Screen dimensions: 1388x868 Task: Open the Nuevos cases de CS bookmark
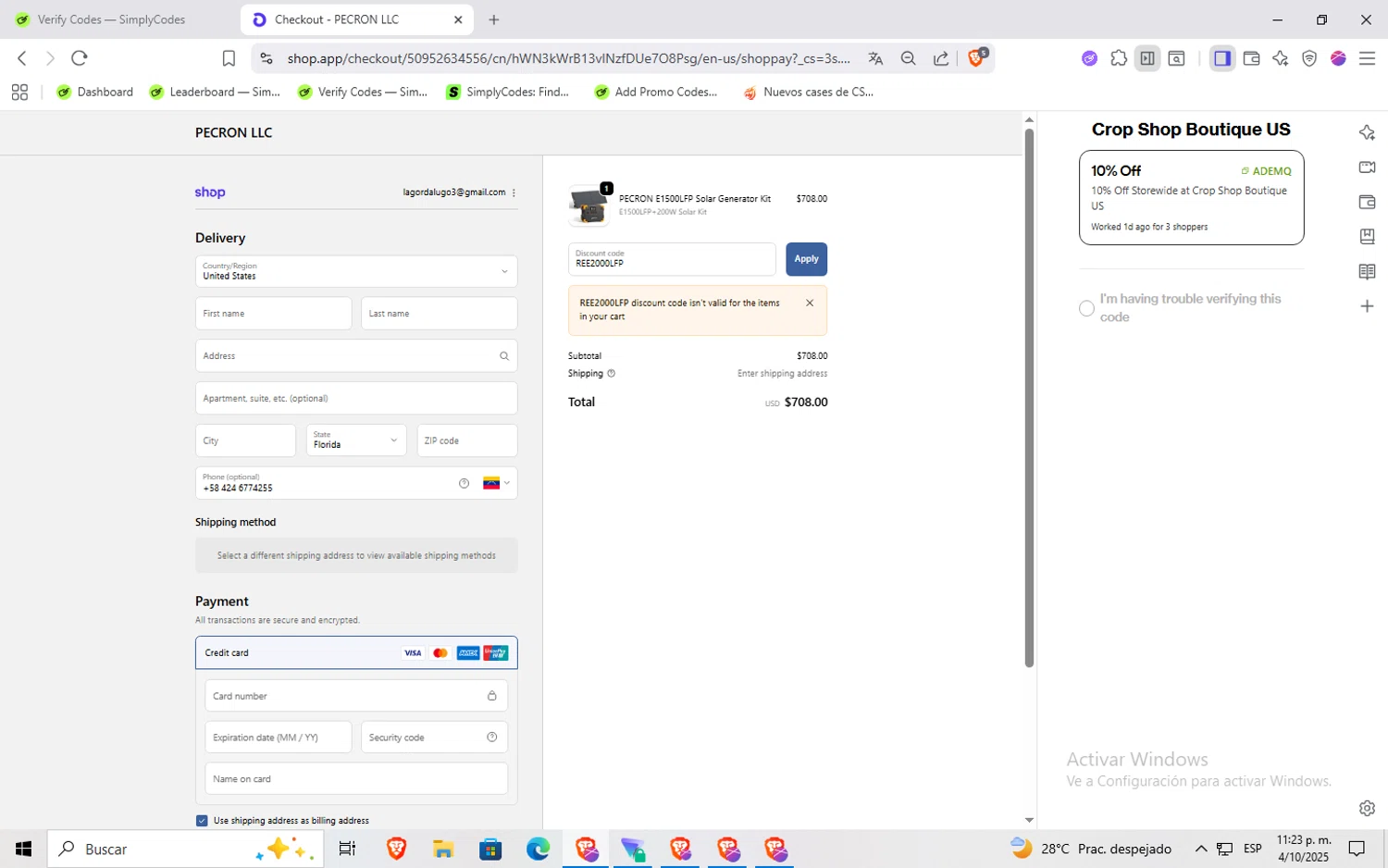(809, 92)
